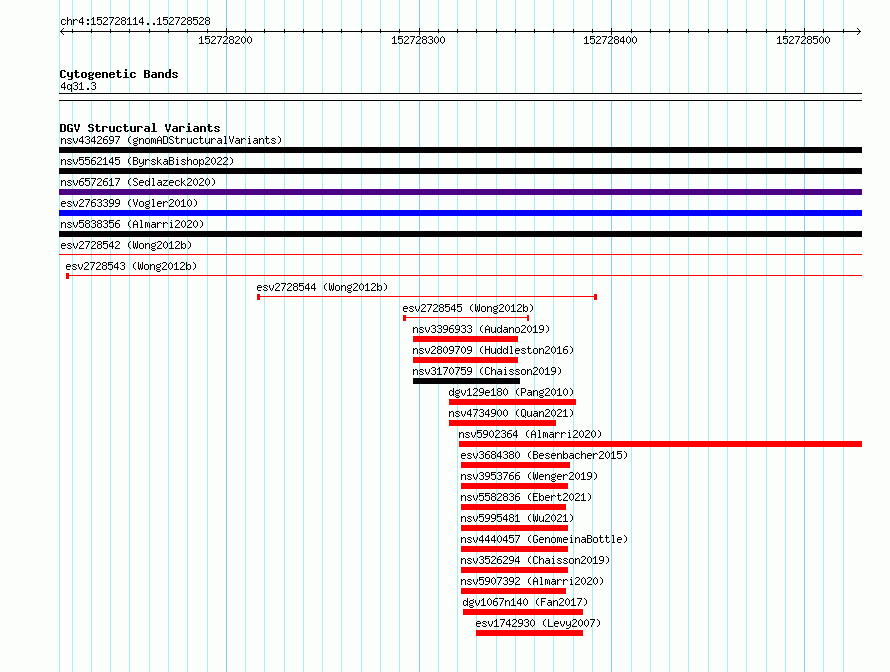
Task: Click the left arrow on the ruler
Action: (62, 32)
